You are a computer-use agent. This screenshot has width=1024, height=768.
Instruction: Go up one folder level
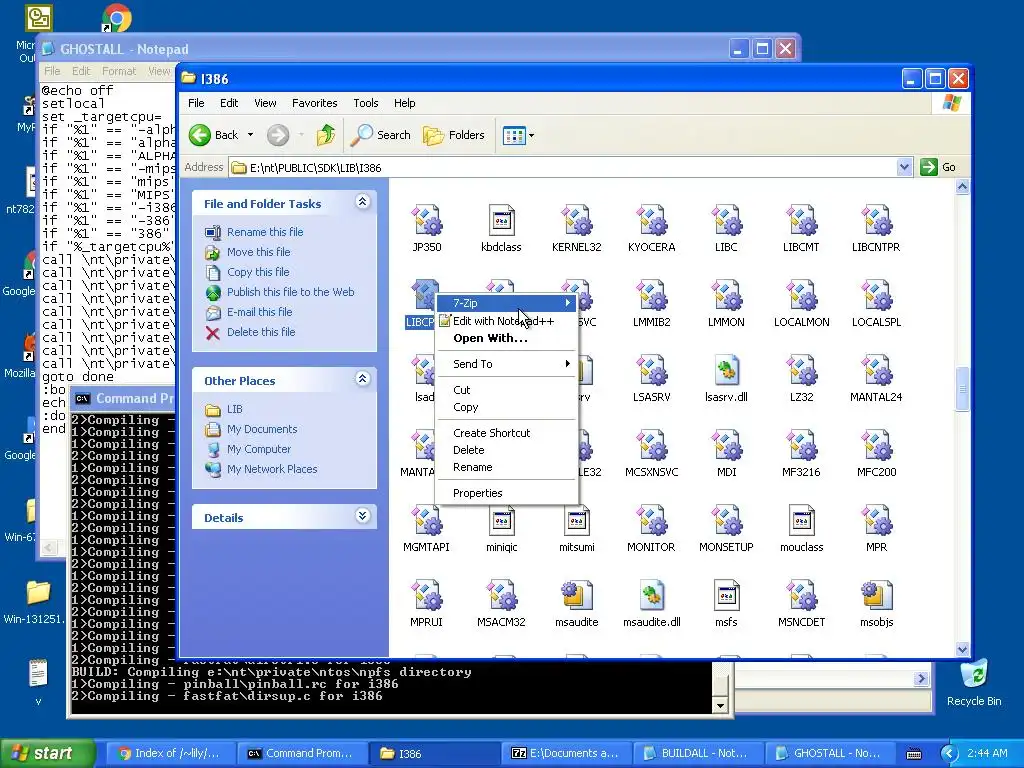[x=325, y=135]
